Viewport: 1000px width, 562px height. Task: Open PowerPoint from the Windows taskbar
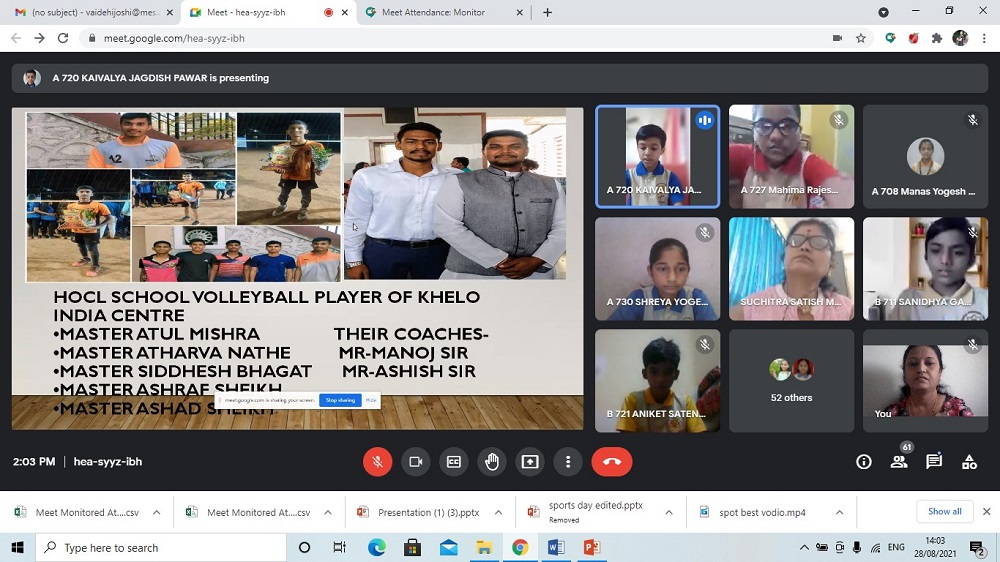click(591, 547)
